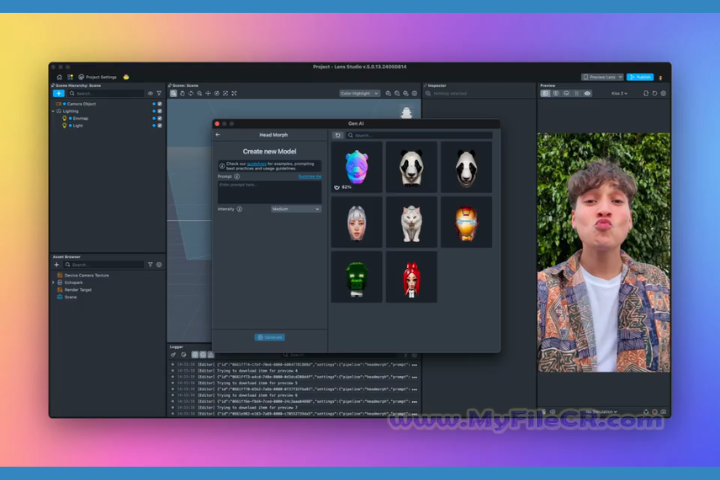The width and height of the screenshot is (720, 480).
Task: Reset the Preview with the refresh icon
Action: tap(654, 93)
